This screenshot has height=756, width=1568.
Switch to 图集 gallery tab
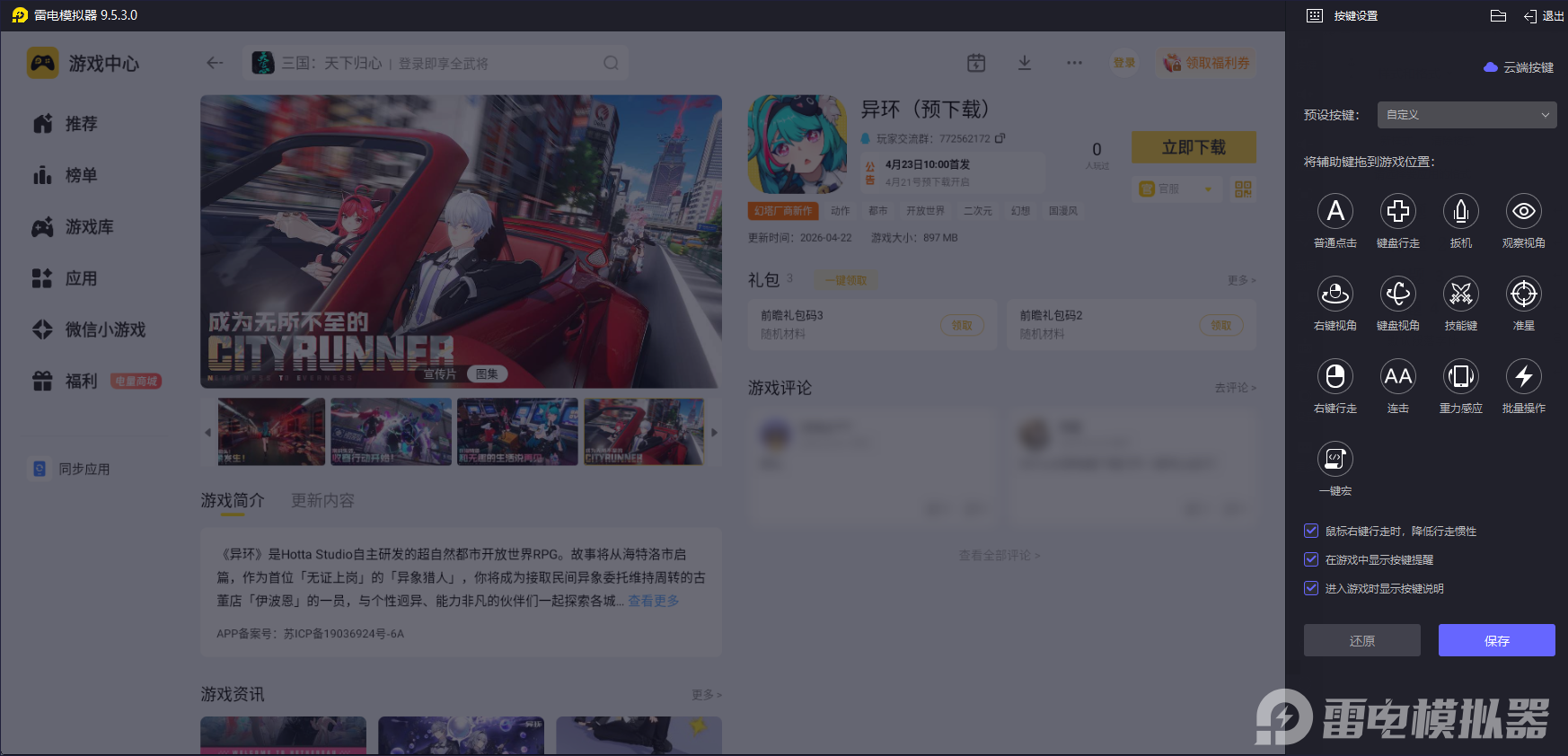[487, 374]
